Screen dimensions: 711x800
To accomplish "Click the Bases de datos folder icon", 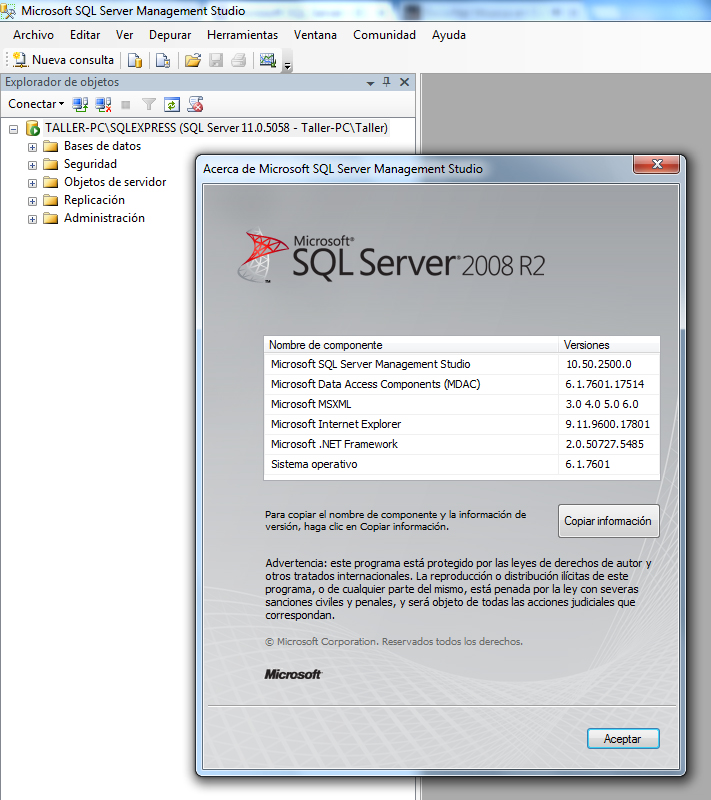I will click(50, 147).
